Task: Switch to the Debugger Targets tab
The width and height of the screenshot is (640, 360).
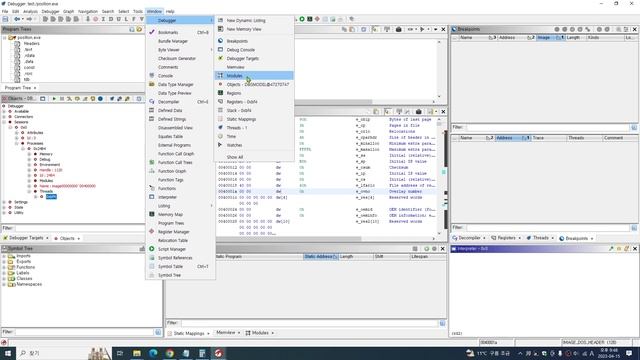Action: click(x=25, y=238)
